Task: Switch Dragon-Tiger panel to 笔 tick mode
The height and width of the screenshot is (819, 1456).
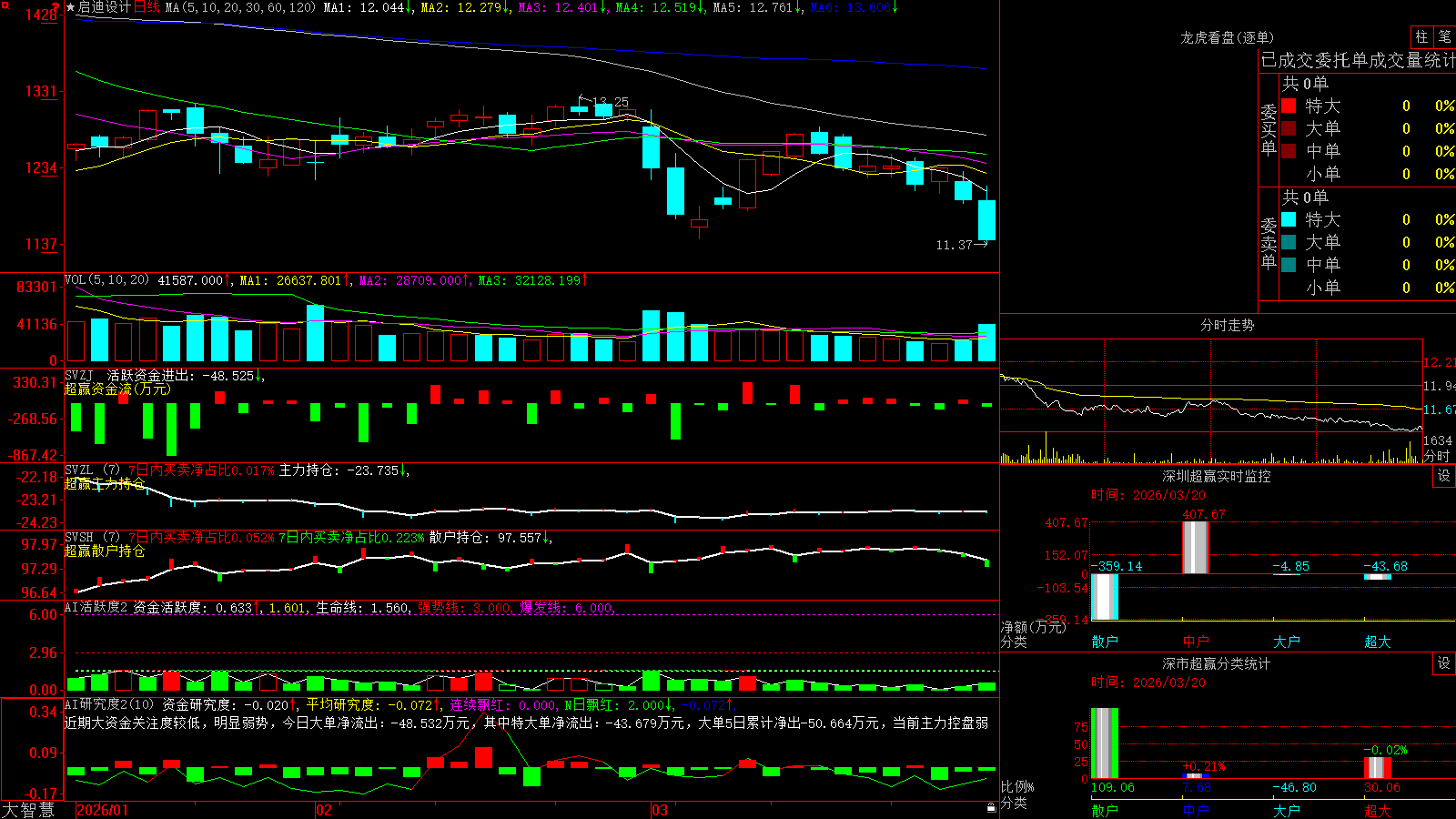Action: 1444,36
